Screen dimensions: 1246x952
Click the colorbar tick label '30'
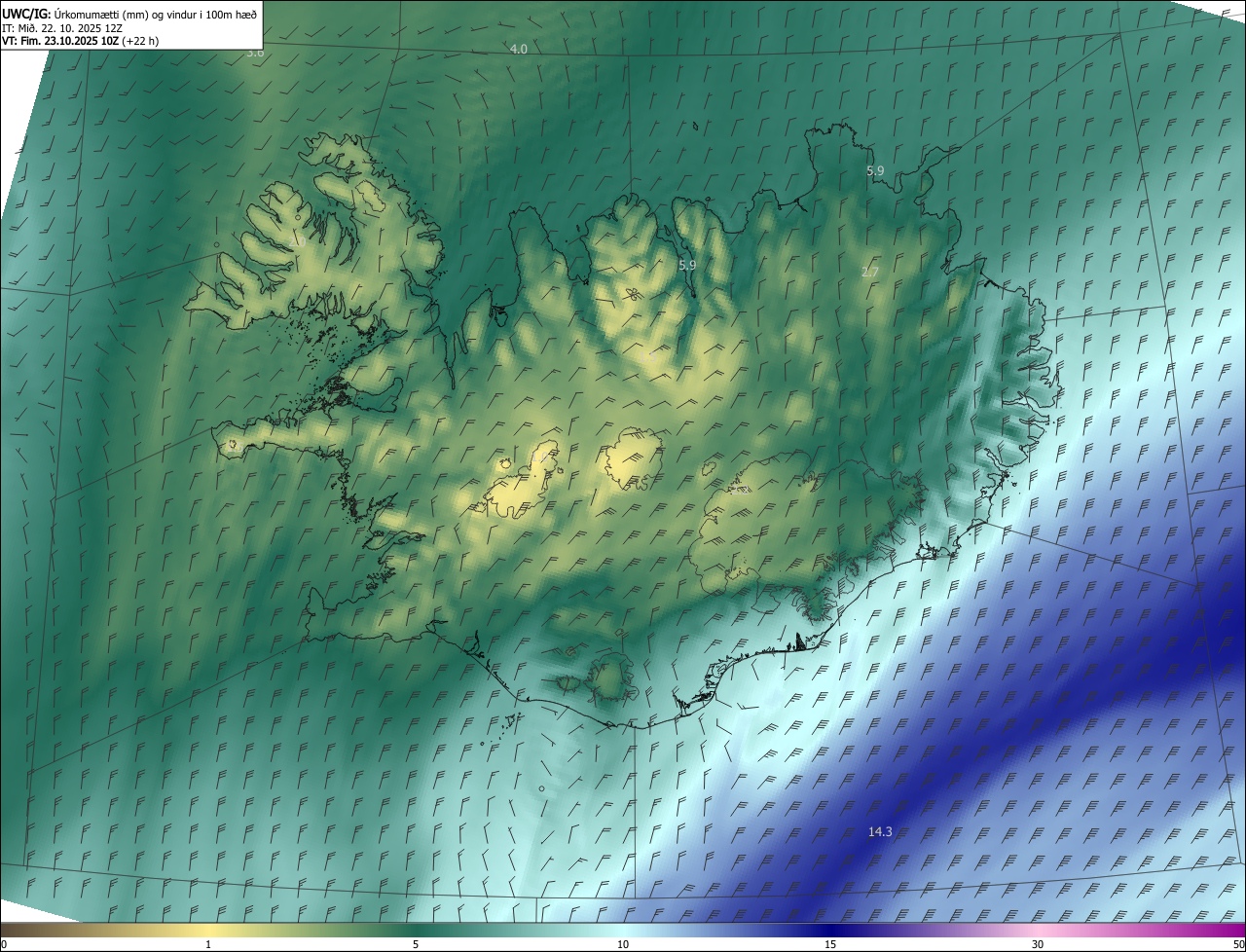point(1038,944)
